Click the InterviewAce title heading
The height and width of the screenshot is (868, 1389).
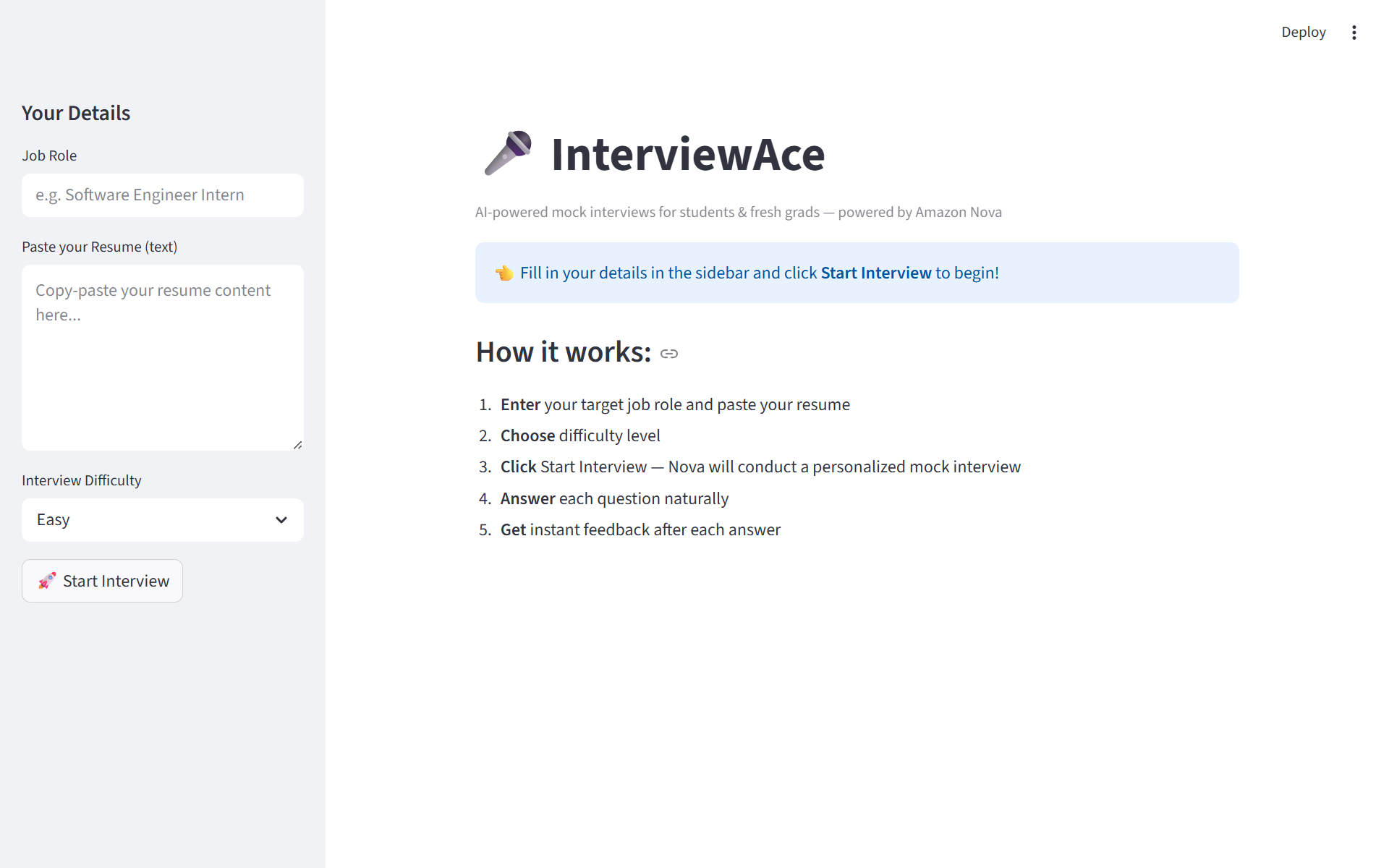pyautogui.click(x=687, y=154)
